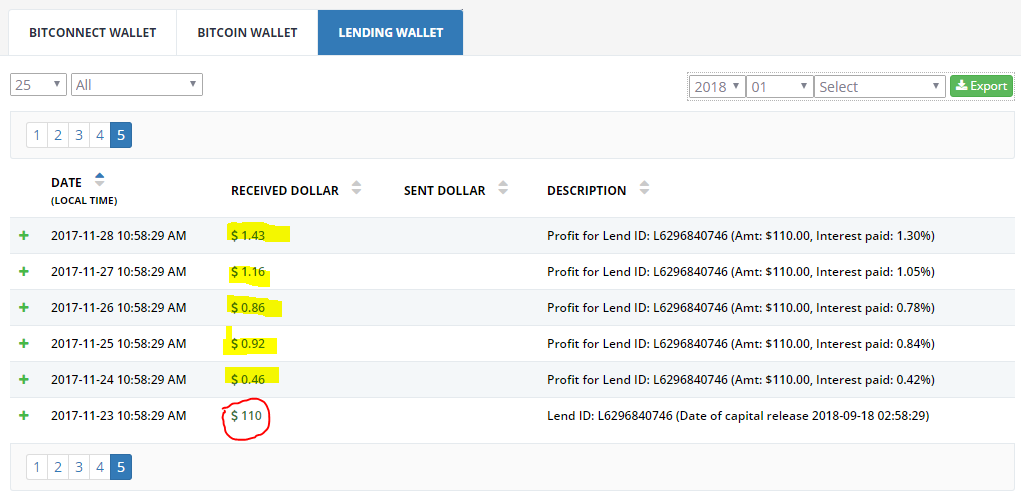Go to page 4 in bottom pagination

pyautogui.click(x=100, y=467)
